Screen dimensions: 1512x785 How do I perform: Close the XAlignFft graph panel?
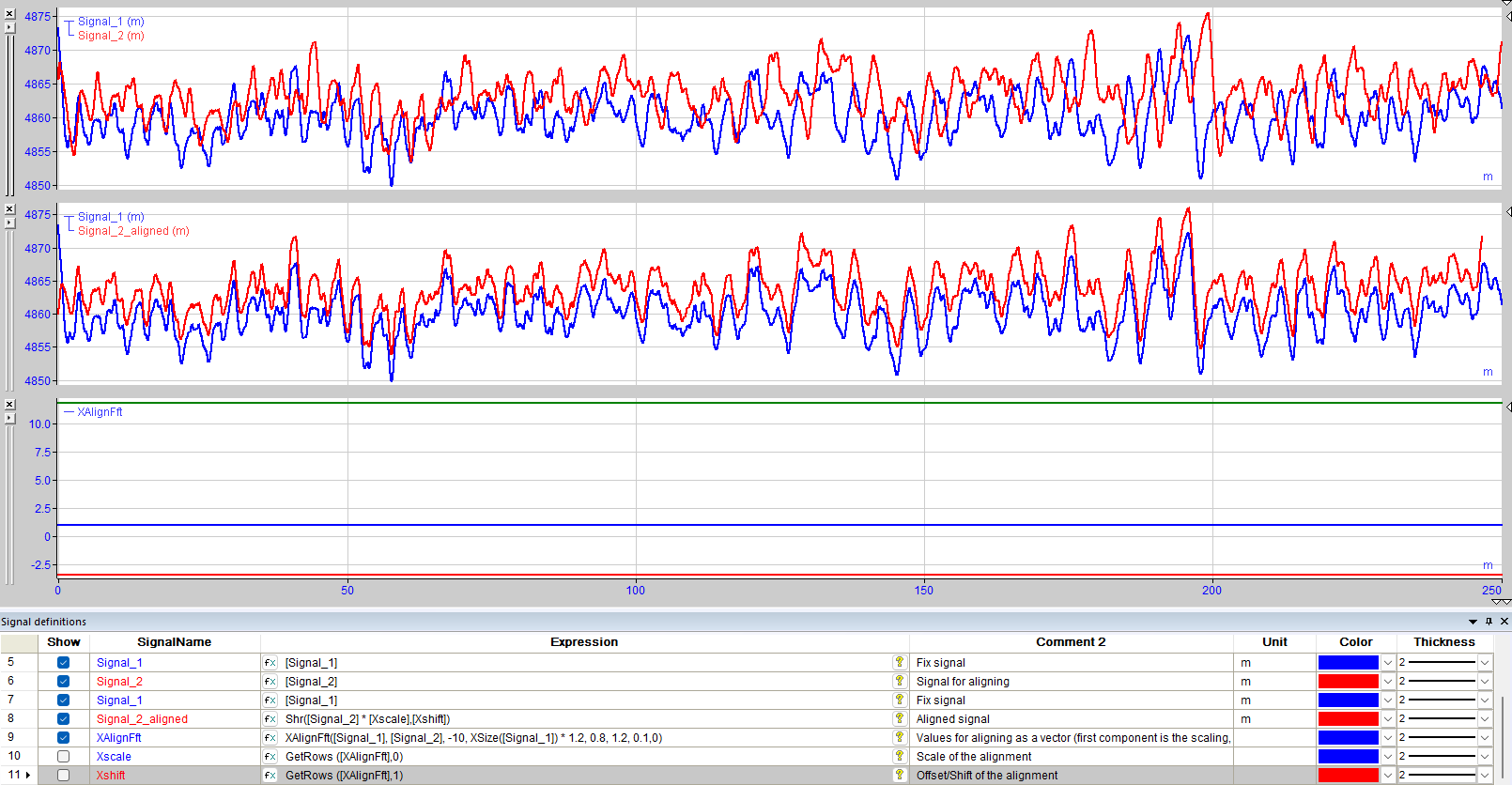[9, 405]
